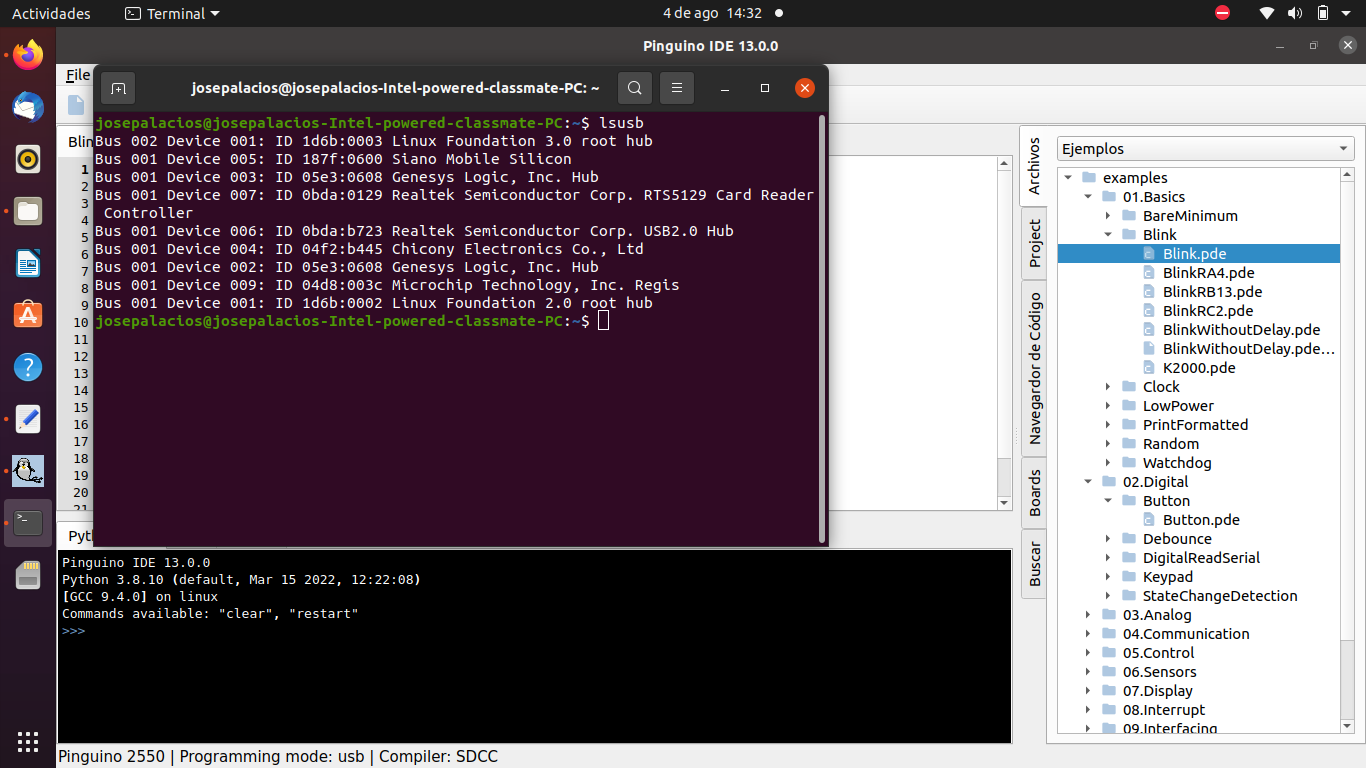
Task: Open Firefox from the dock
Action: [28, 54]
